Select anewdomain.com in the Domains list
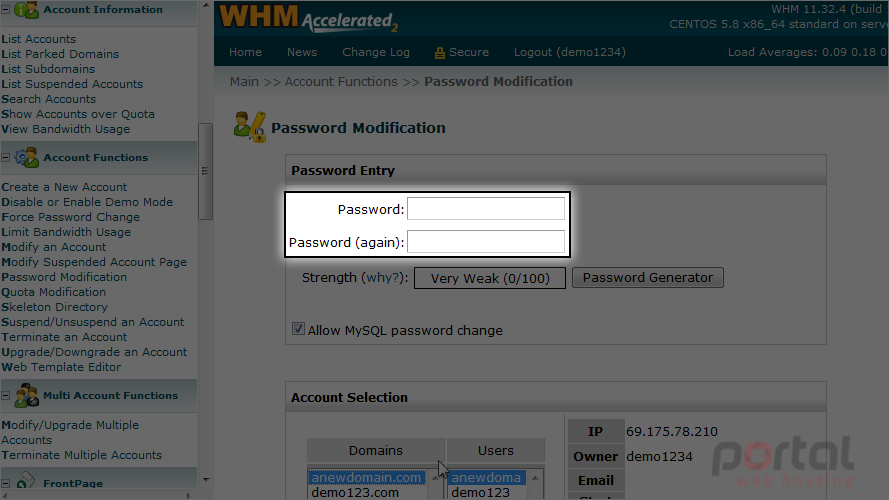Viewport: 889px width, 500px height. pos(366,477)
